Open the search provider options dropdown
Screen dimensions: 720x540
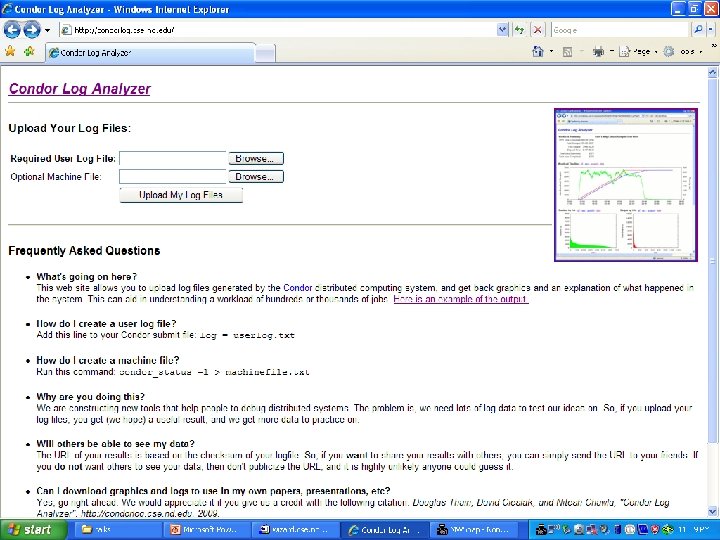tap(710, 30)
